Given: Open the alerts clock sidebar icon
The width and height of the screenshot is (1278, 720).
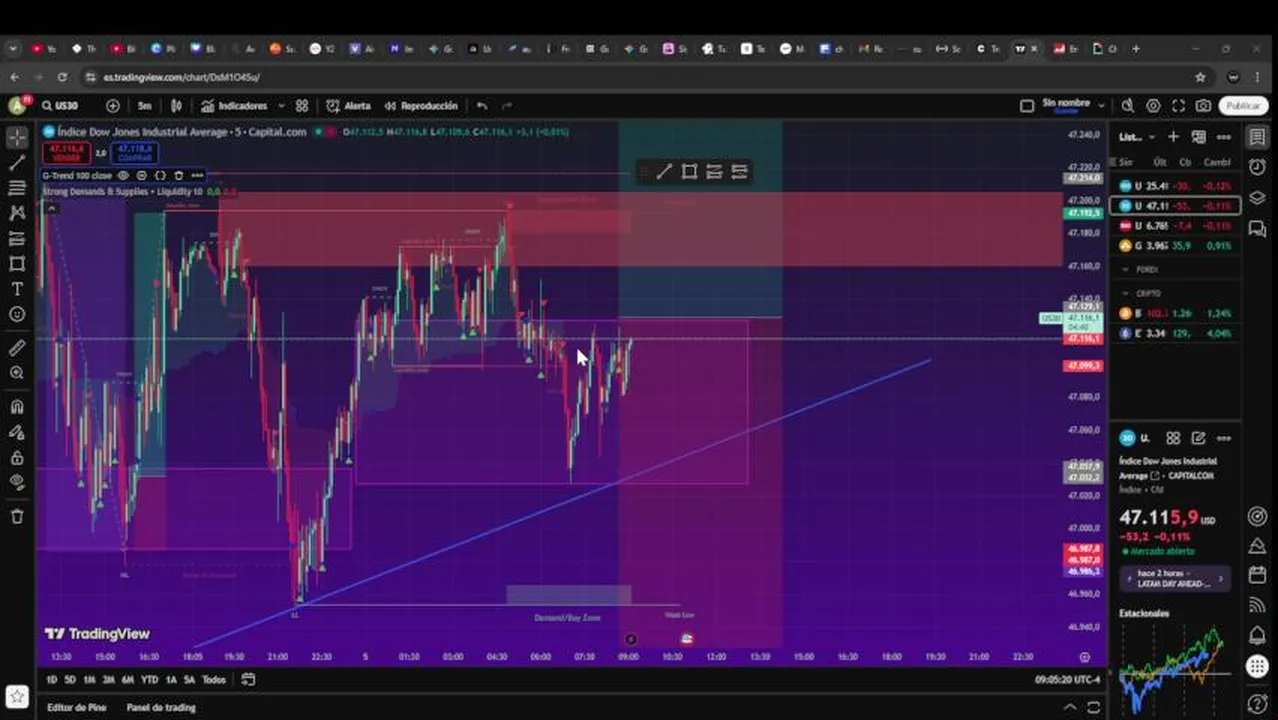Looking at the screenshot, I should pyautogui.click(x=1257, y=167).
